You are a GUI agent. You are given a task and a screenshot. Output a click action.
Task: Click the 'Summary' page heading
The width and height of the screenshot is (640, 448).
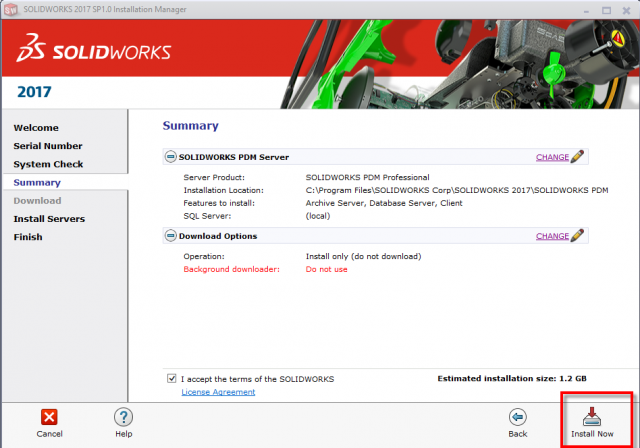pos(190,126)
